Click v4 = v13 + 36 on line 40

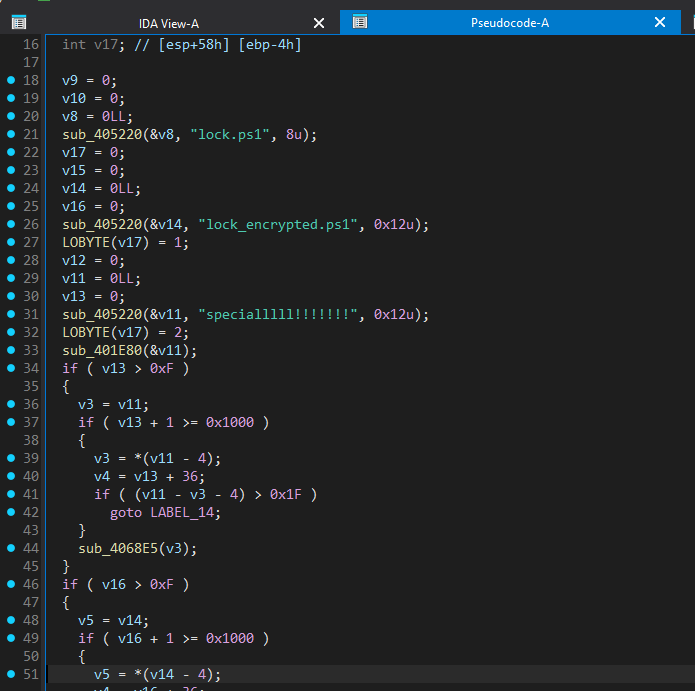(x=149, y=476)
